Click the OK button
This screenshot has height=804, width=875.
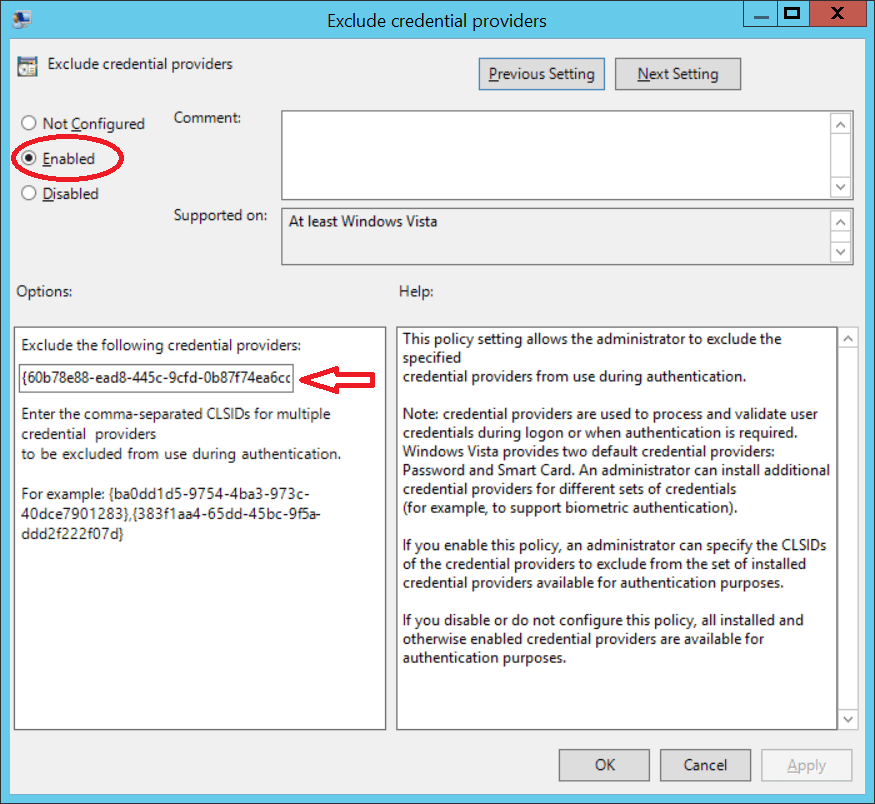(603, 765)
